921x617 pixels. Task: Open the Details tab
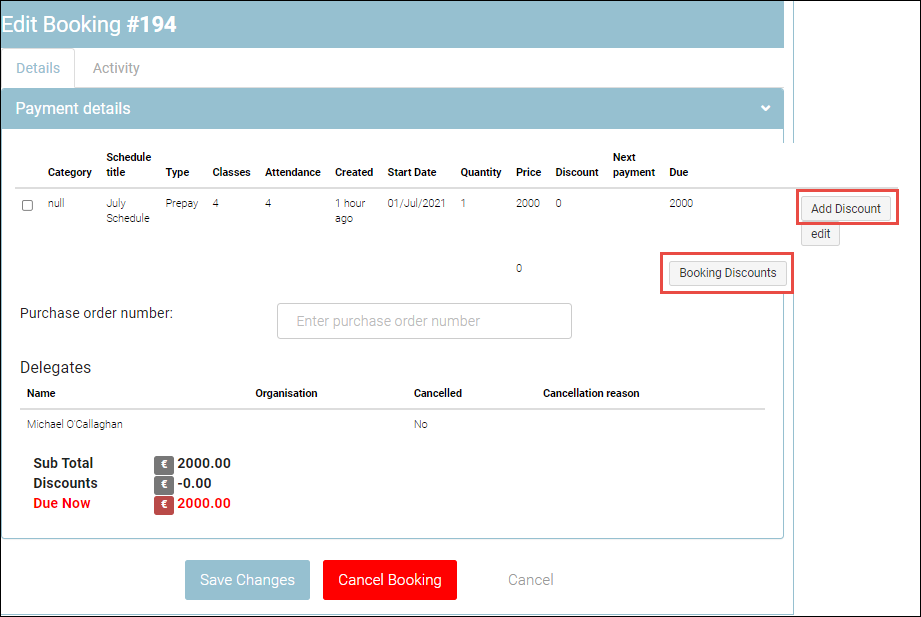38,68
